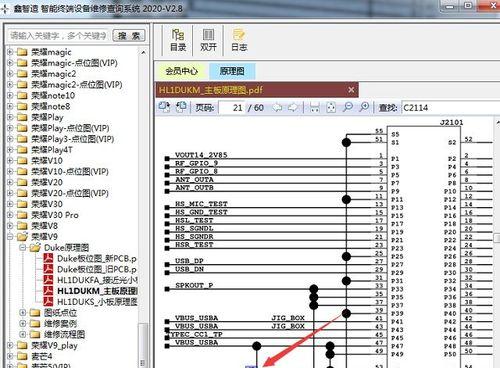This screenshot has height=368, width=500.
Task: Click the 荣耀note10 folder icon
Action: click(x=22, y=96)
